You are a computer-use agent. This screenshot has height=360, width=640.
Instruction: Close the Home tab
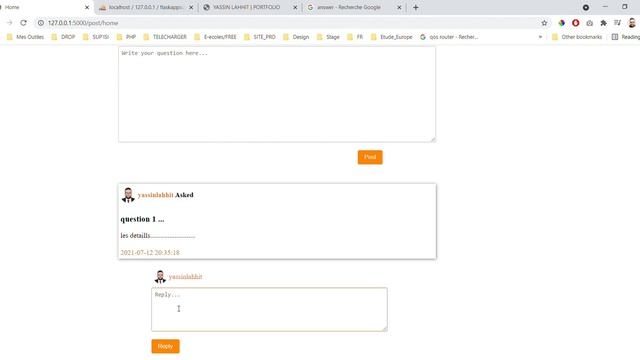87,7
